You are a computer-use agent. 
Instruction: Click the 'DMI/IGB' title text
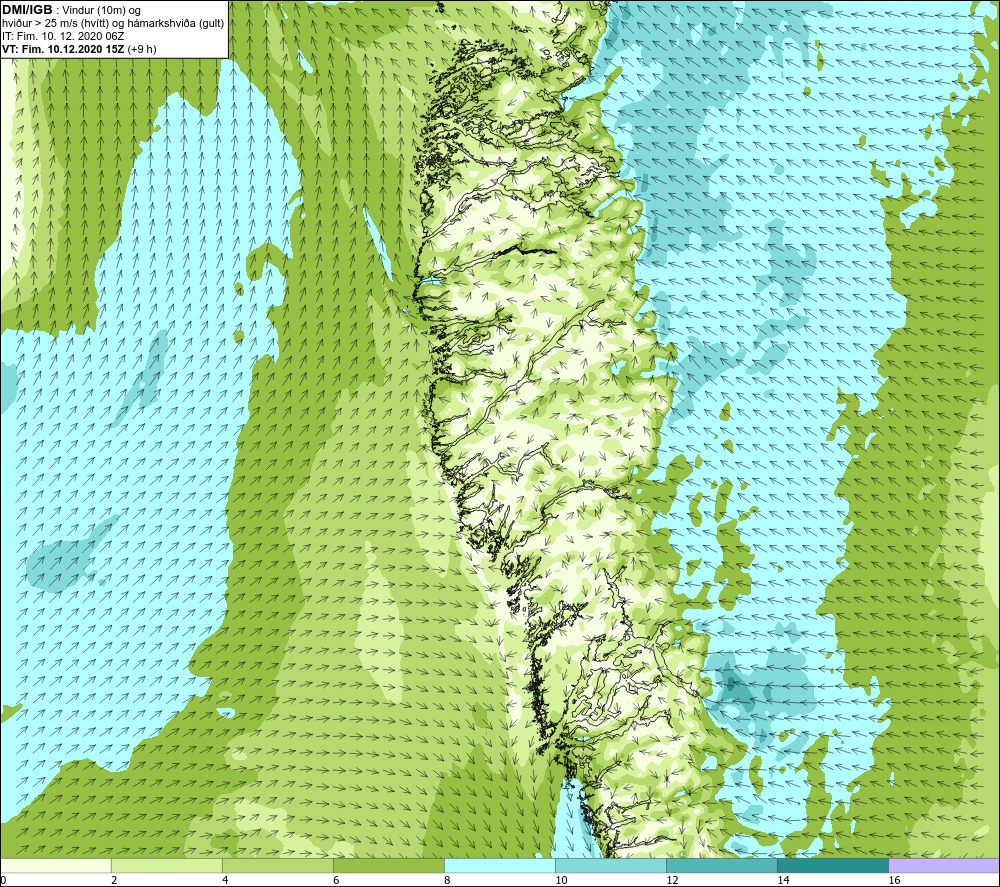[27, 10]
